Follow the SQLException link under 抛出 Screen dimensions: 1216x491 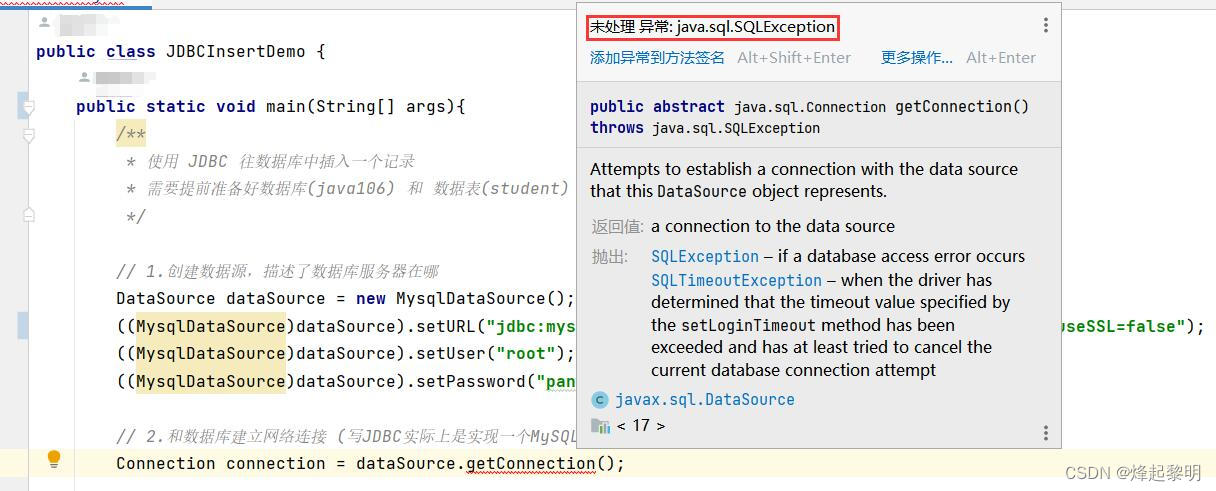pos(705,257)
